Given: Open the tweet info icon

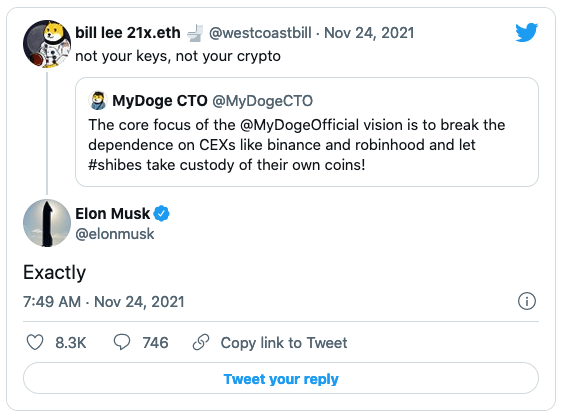Looking at the screenshot, I should pyautogui.click(x=527, y=301).
